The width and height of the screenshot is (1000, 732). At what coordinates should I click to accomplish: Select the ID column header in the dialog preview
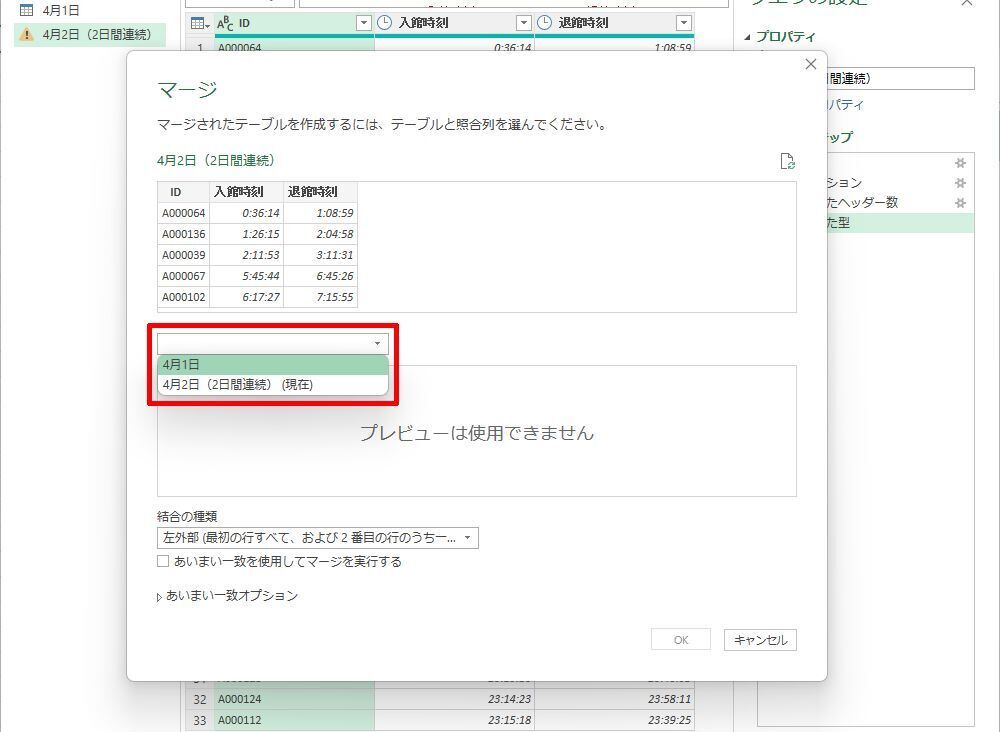pos(184,192)
